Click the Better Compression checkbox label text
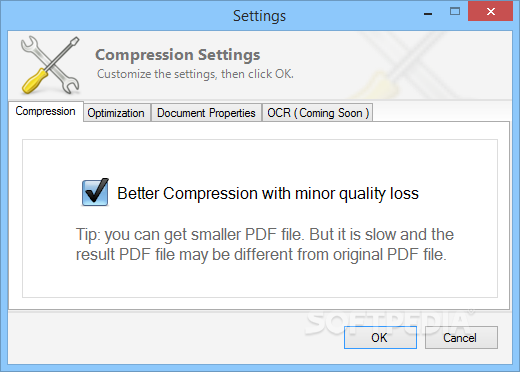This screenshot has height=372, width=520. (268, 193)
